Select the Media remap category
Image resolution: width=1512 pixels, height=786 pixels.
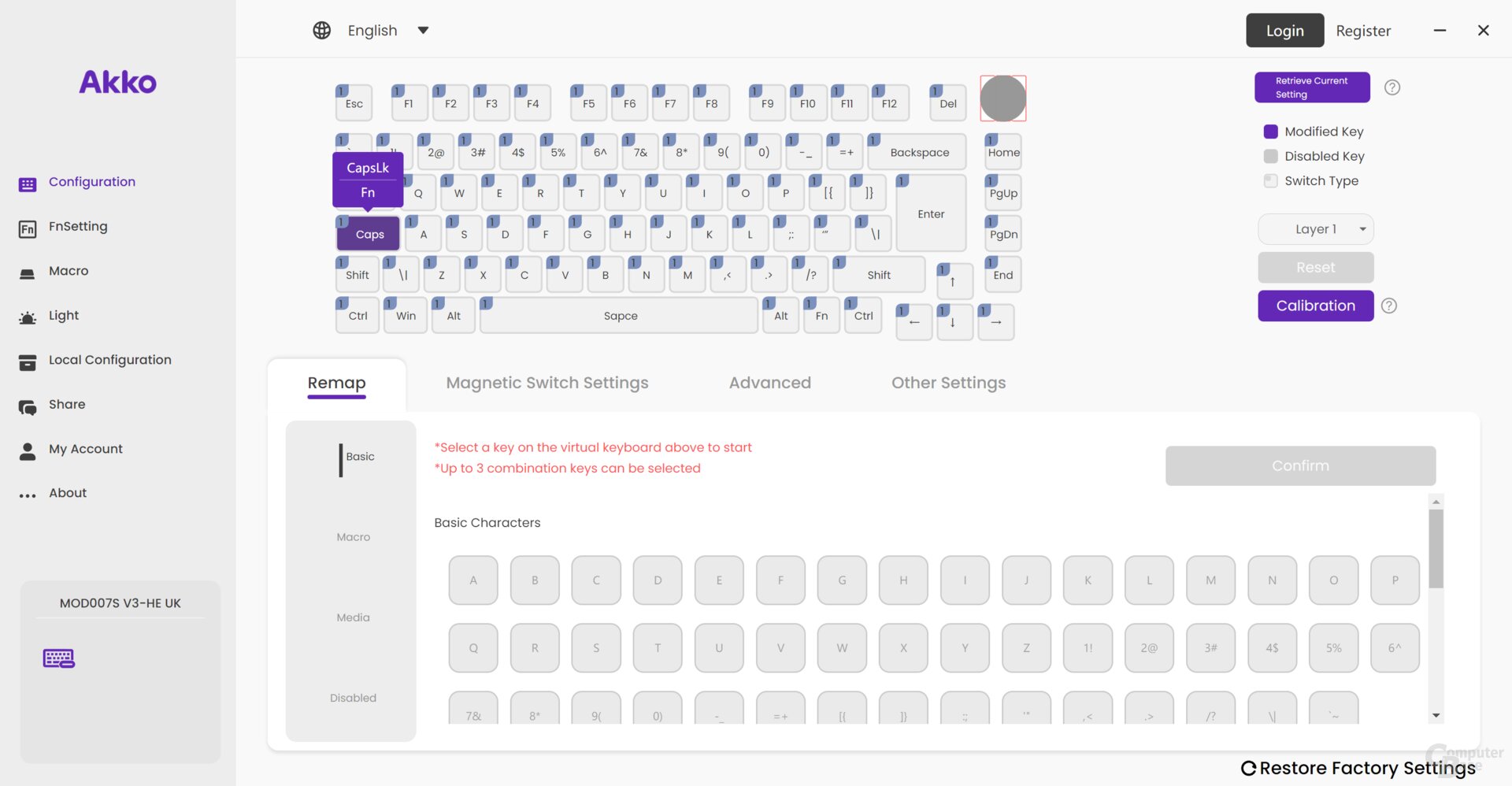(353, 617)
